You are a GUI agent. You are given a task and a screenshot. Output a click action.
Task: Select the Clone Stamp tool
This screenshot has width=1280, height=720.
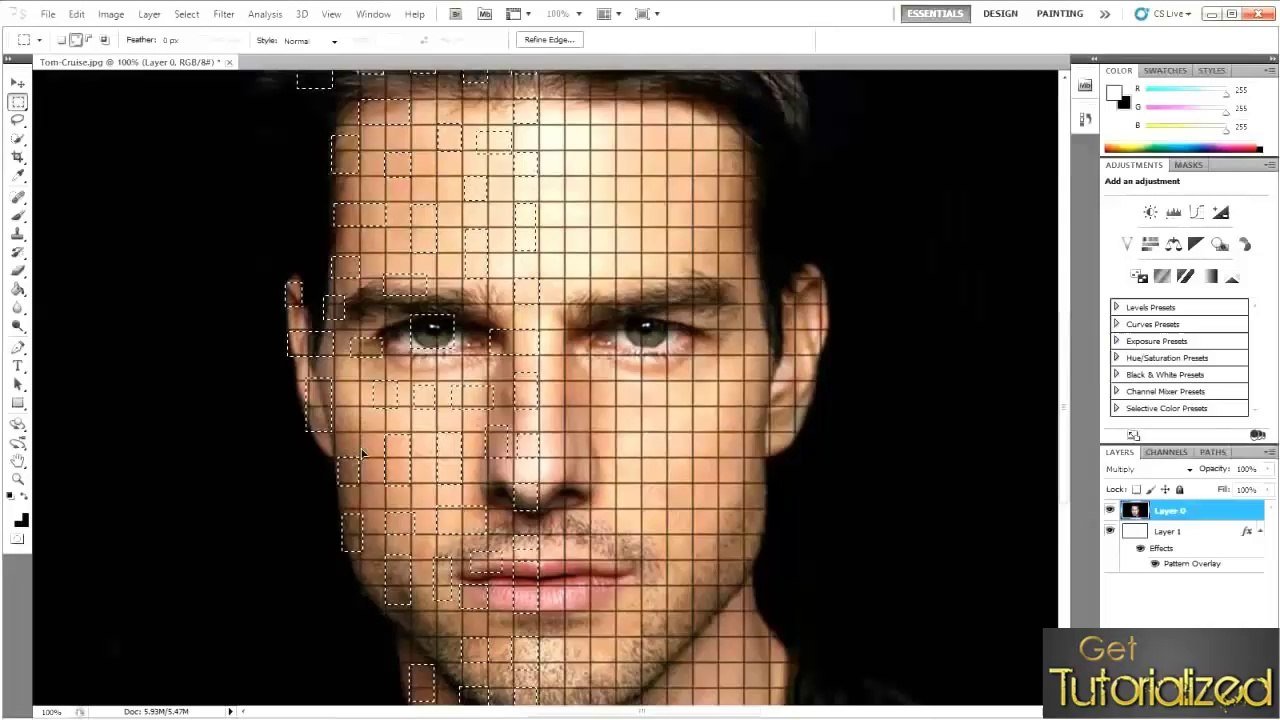[18, 234]
